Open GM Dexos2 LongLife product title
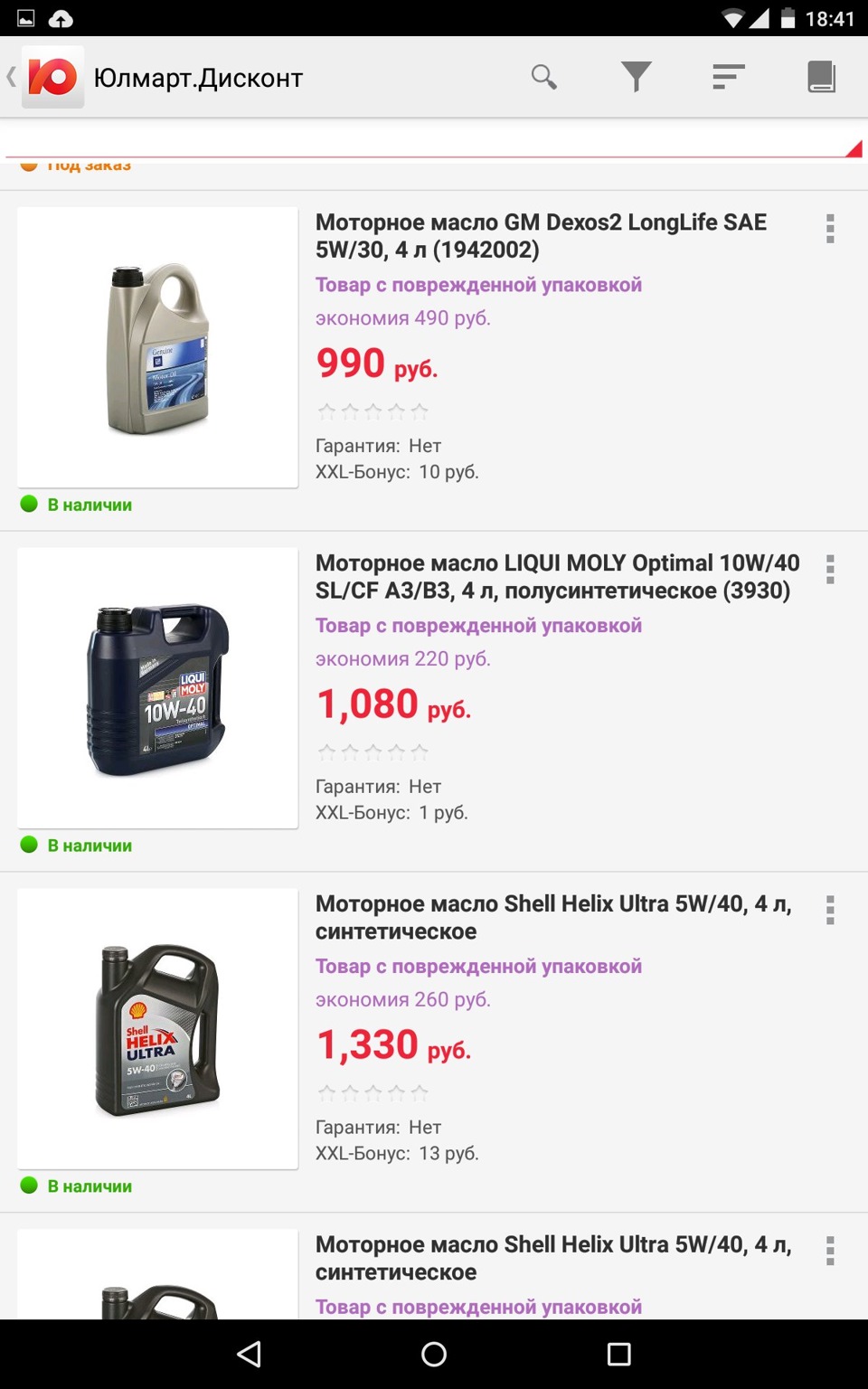The image size is (868, 1389). pyautogui.click(x=541, y=236)
